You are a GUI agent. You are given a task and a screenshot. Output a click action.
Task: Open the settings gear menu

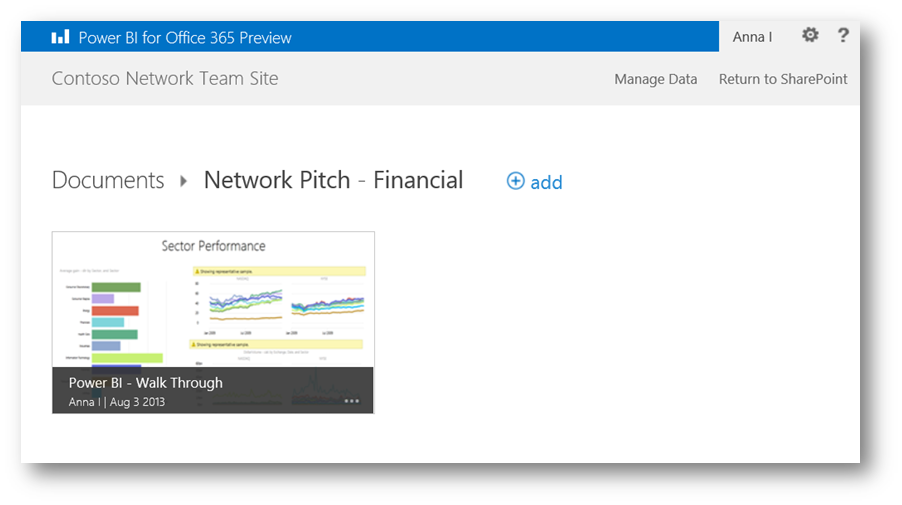tap(810, 35)
